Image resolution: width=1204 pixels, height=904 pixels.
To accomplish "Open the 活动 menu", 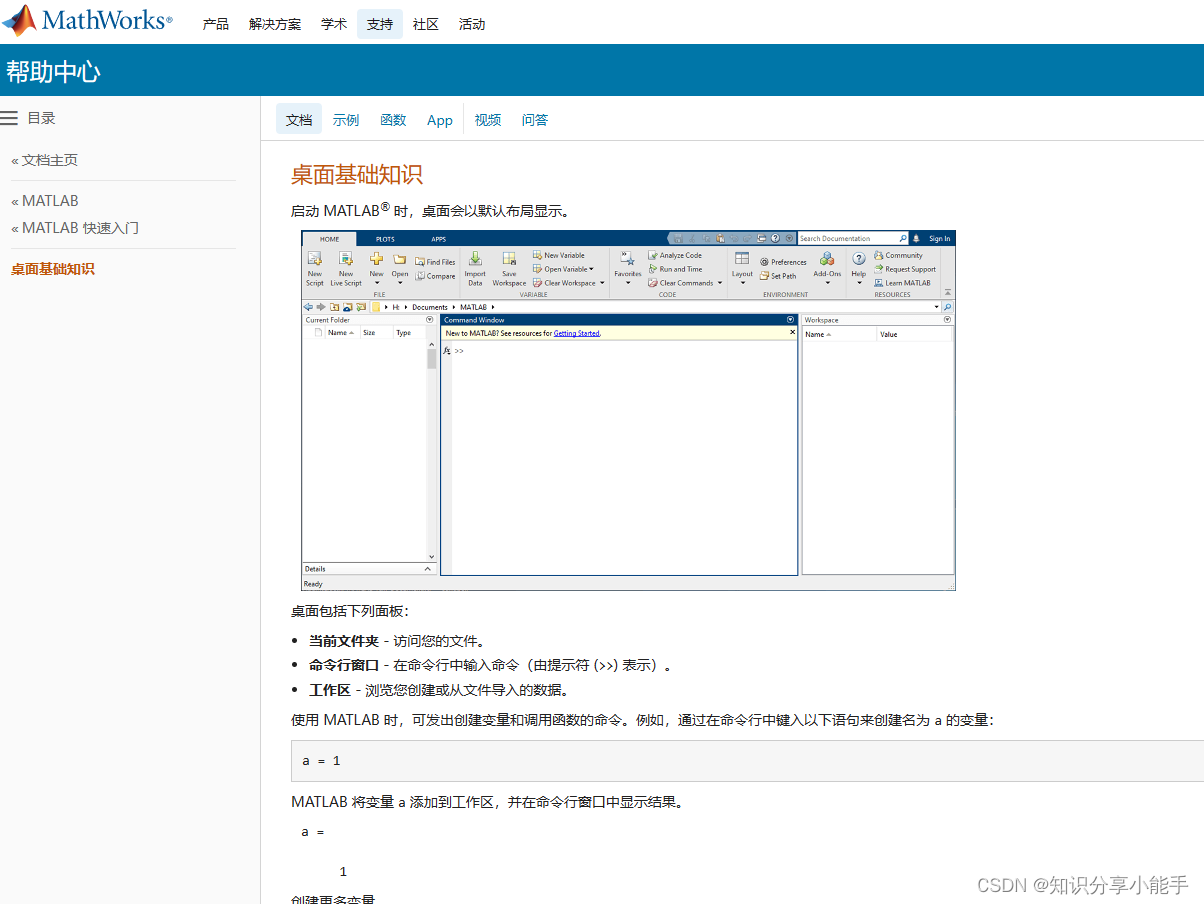I will (x=472, y=24).
